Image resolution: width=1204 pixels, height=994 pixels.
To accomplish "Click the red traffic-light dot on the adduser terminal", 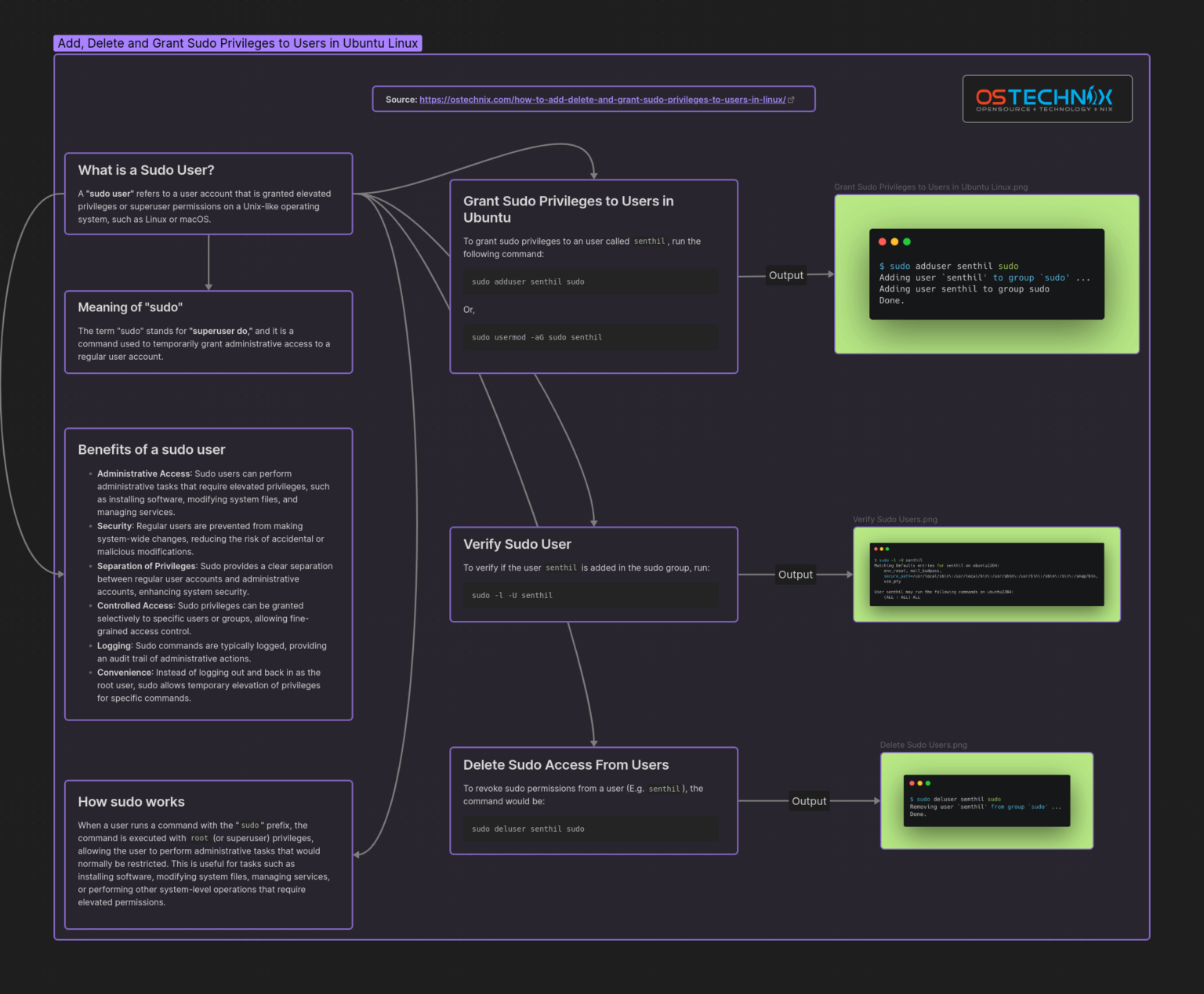I will (882, 241).
